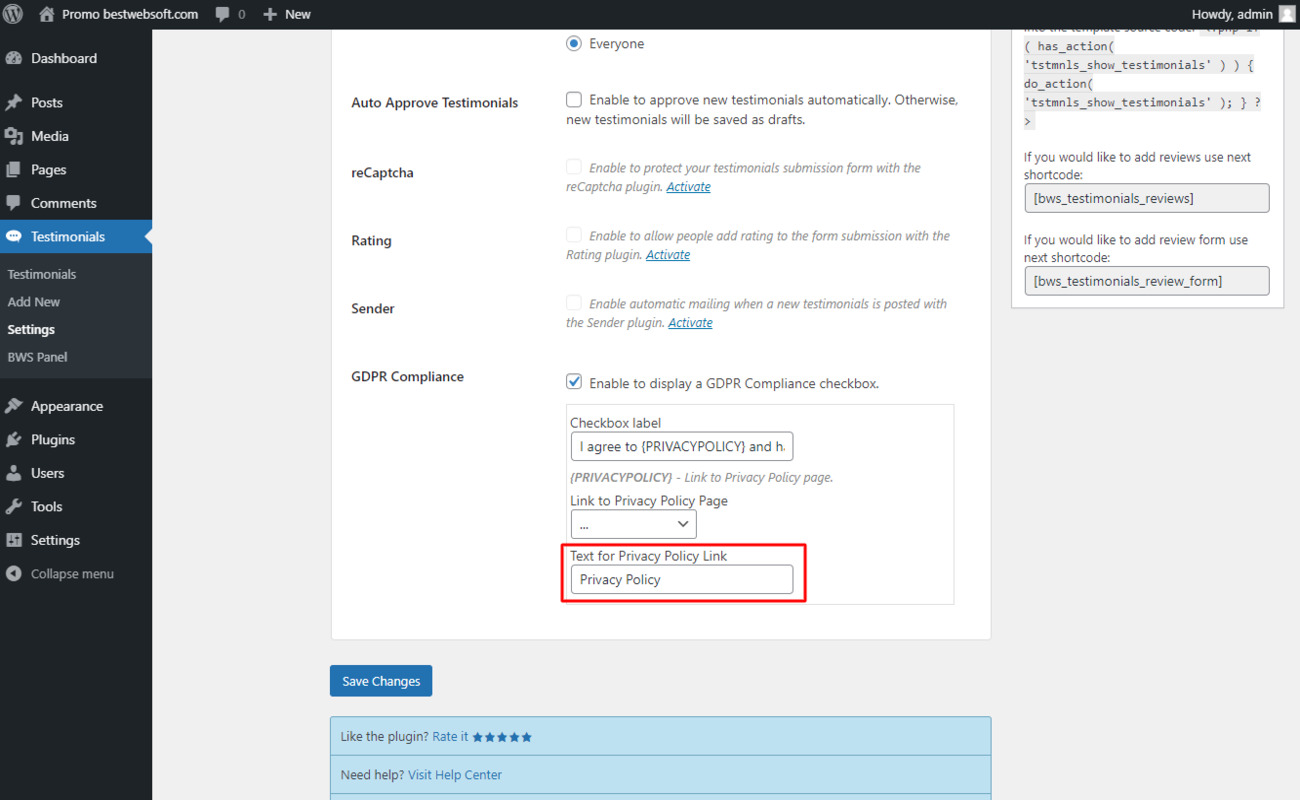The width and height of the screenshot is (1300, 800).
Task: Toggle the reCaptcha checkbox
Action: [574, 167]
